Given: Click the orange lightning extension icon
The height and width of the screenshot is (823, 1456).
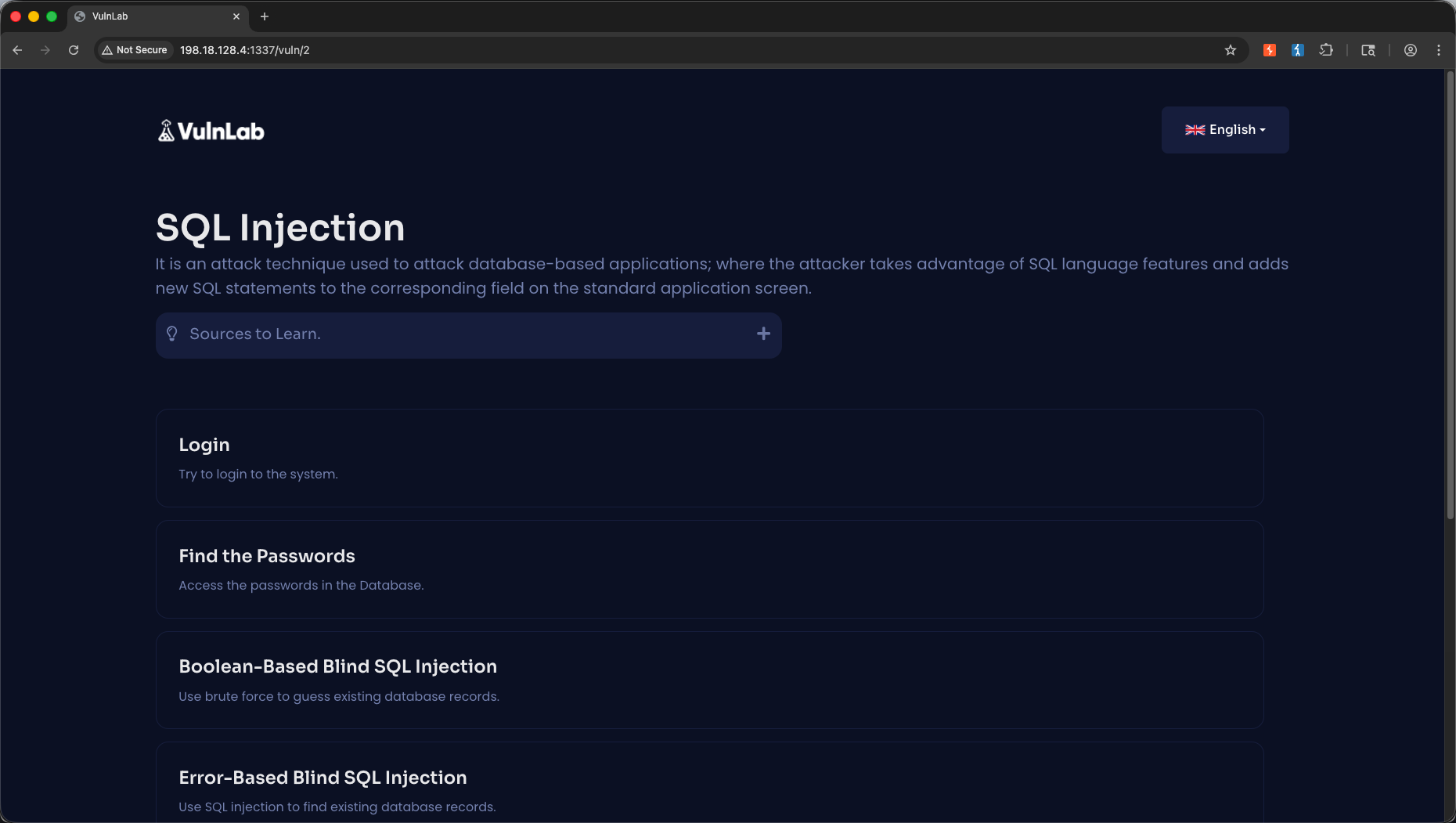Looking at the screenshot, I should pyautogui.click(x=1270, y=50).
